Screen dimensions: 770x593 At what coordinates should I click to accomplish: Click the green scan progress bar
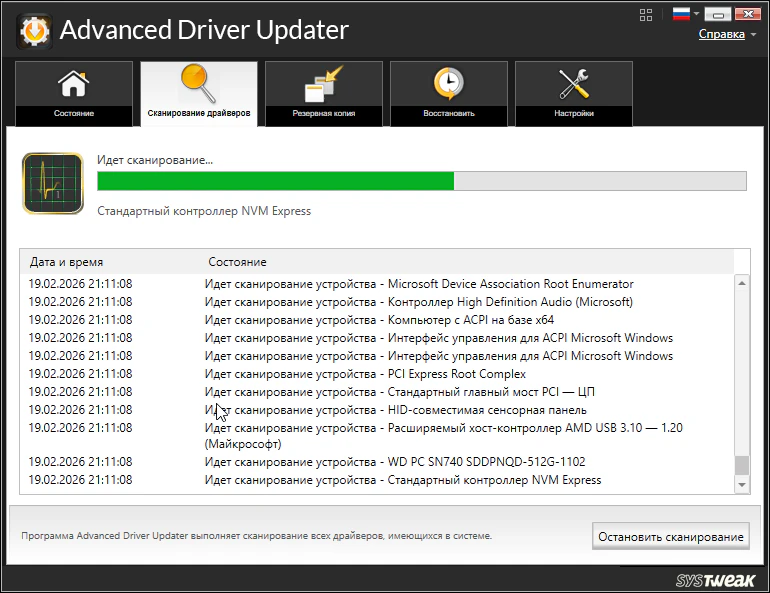point(275,181)
